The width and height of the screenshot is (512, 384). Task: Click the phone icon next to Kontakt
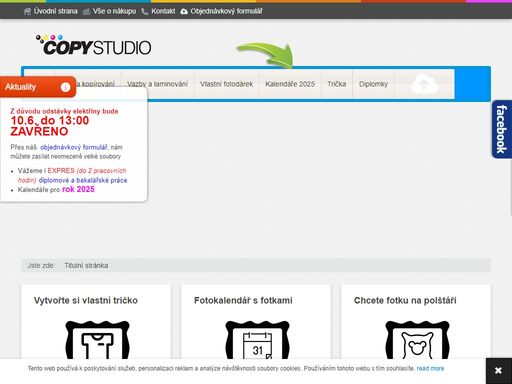pyautogui.click(x=145, y=12)
